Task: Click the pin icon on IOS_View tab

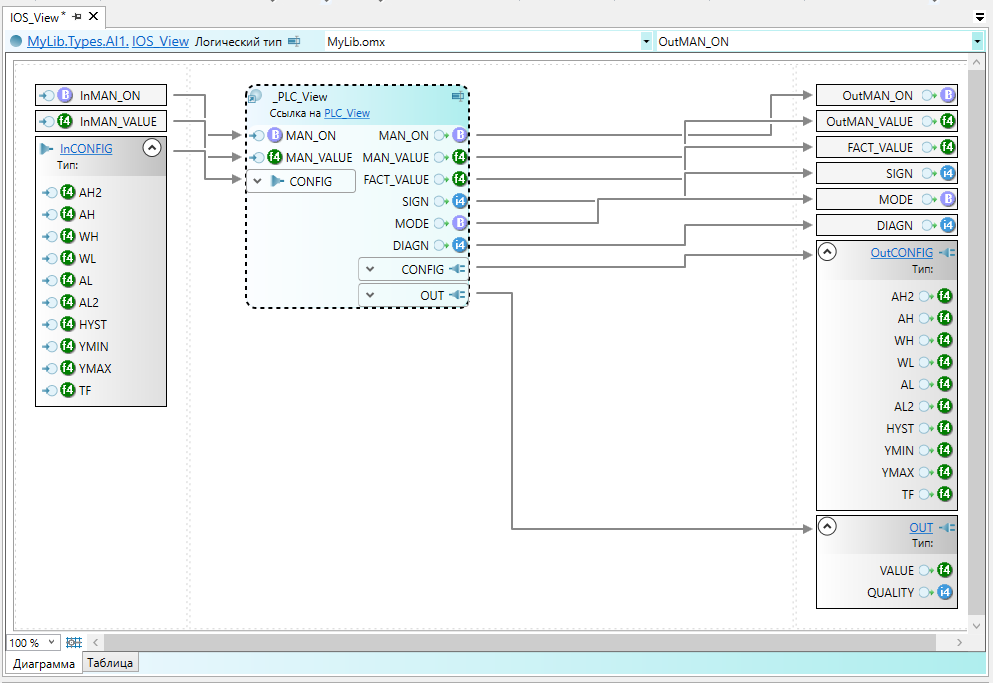Action: 78,17
